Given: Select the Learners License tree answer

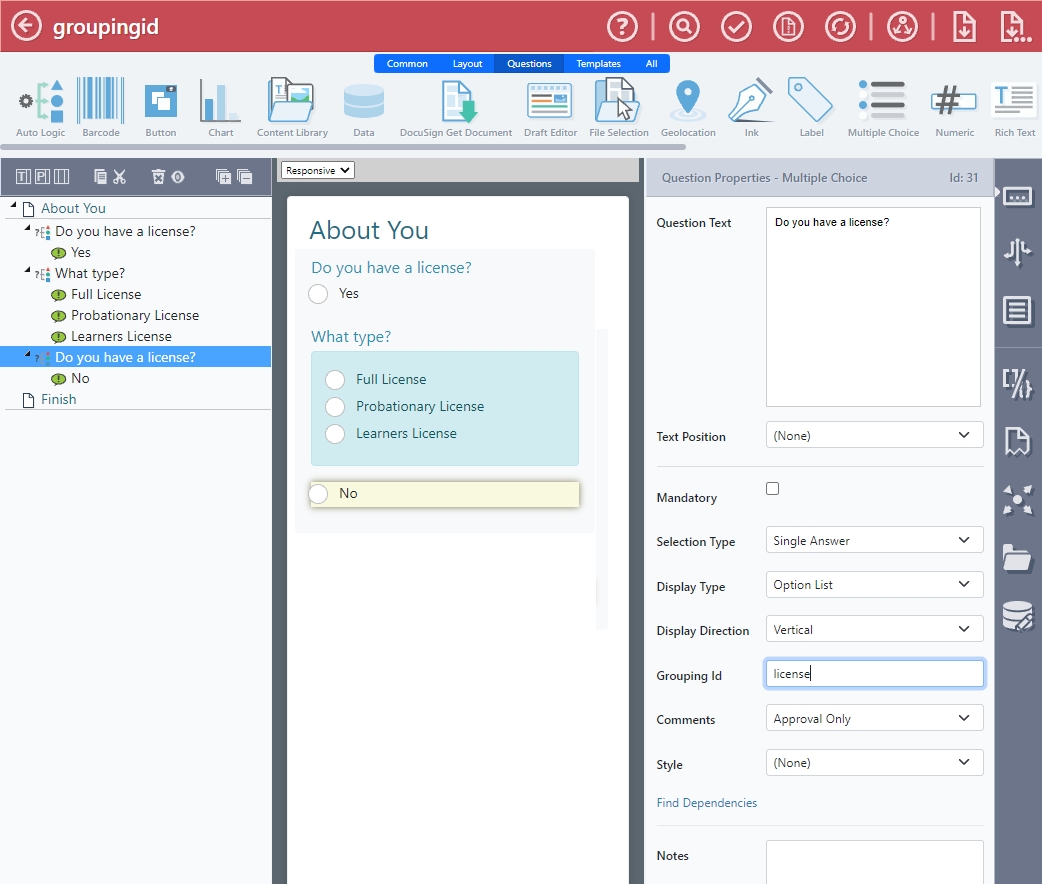Looking at the screenshot, I should (x=121, y=336).
